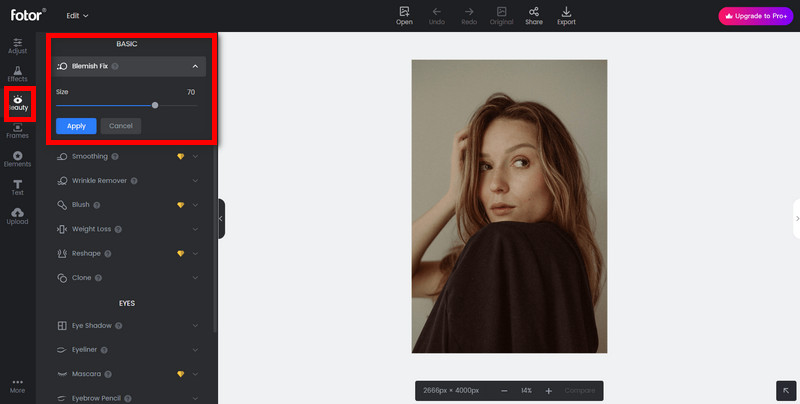Screen dimensions: 800x404
Task: Open the Elements panel
Action: [17, 158]
